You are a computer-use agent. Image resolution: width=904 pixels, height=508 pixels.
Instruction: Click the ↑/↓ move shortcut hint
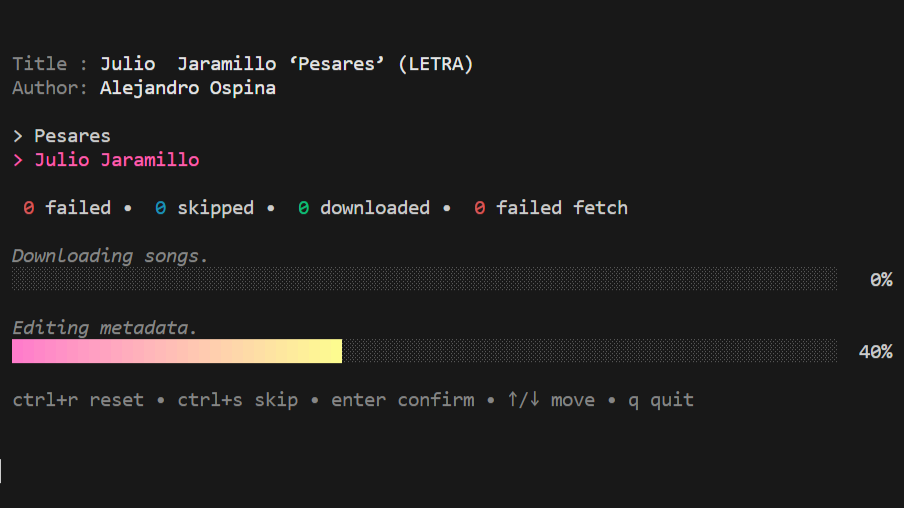551,400
